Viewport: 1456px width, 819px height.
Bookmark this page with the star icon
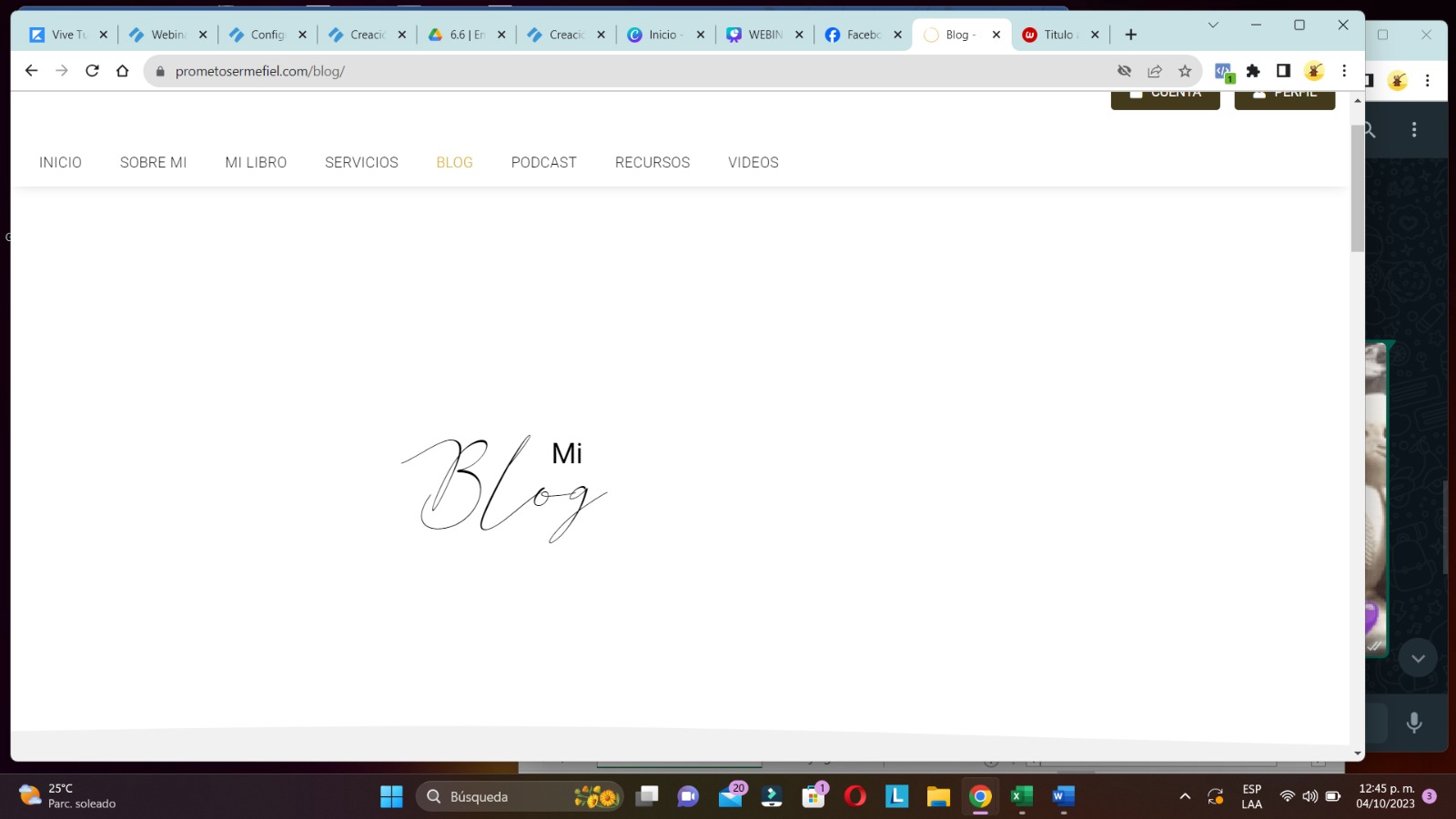pyautogui.click(x=1185, y=71)
